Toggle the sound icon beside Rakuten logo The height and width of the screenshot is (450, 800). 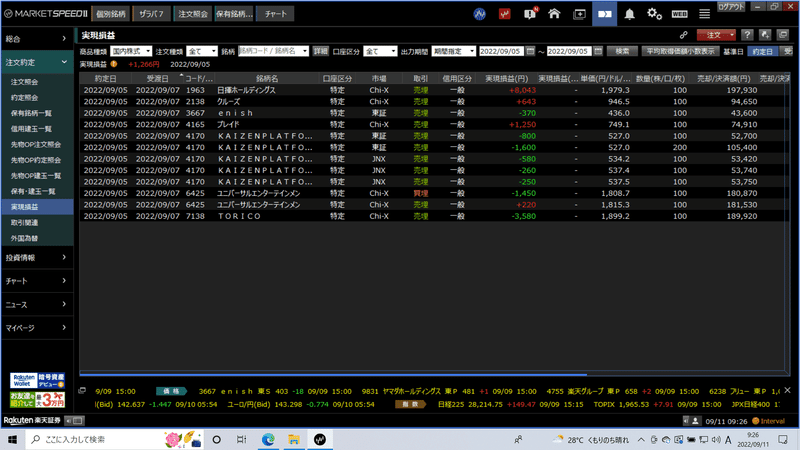(x=68, y=420)
